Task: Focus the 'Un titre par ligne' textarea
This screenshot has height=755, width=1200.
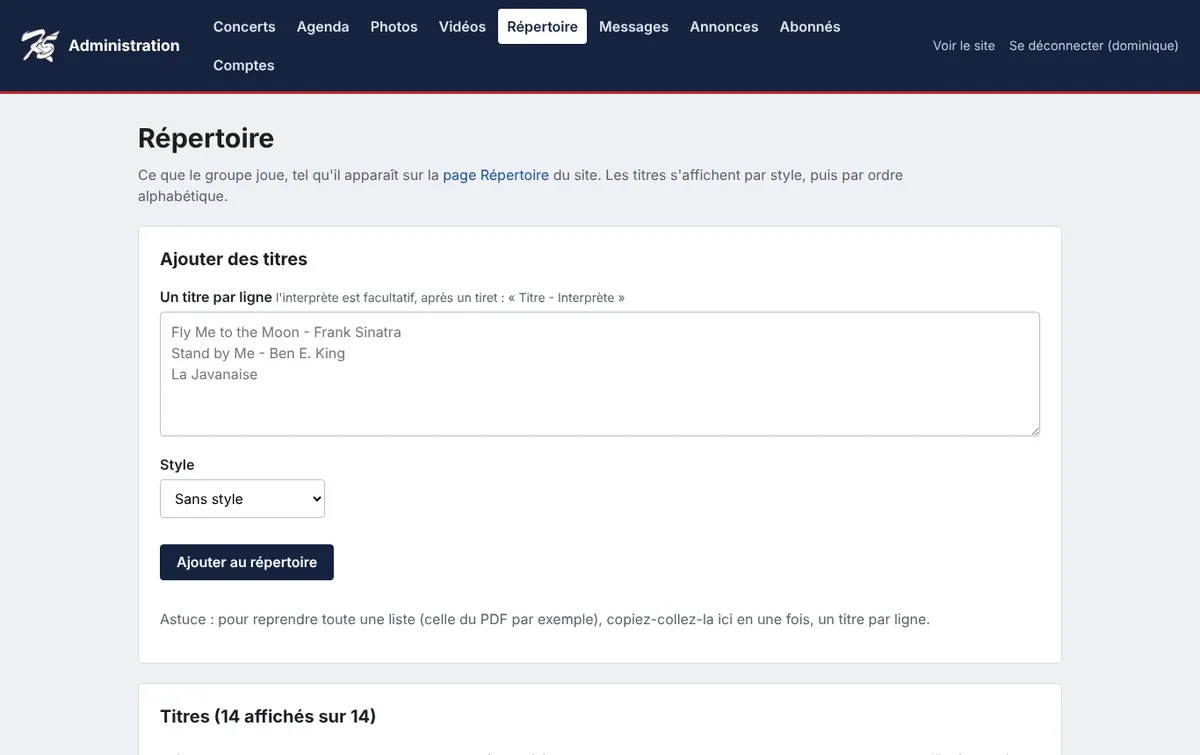Action: 600,374
